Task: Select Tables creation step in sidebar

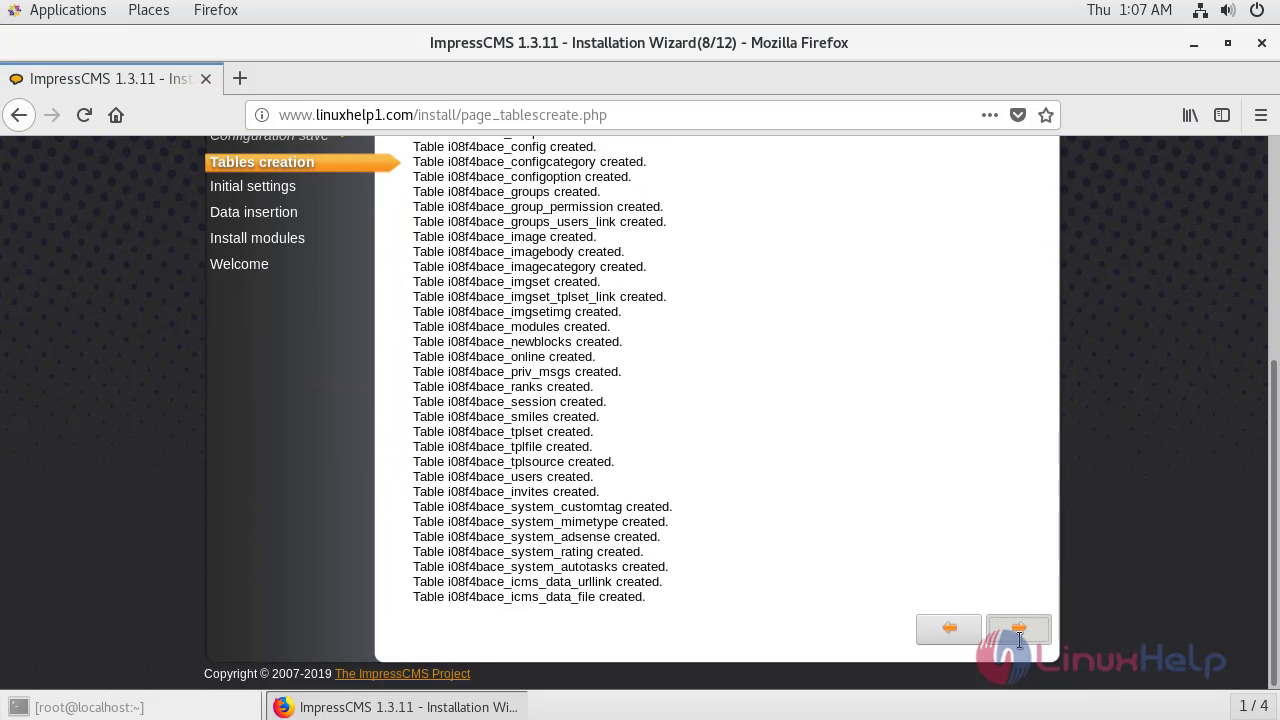Action: pos(262,162)
